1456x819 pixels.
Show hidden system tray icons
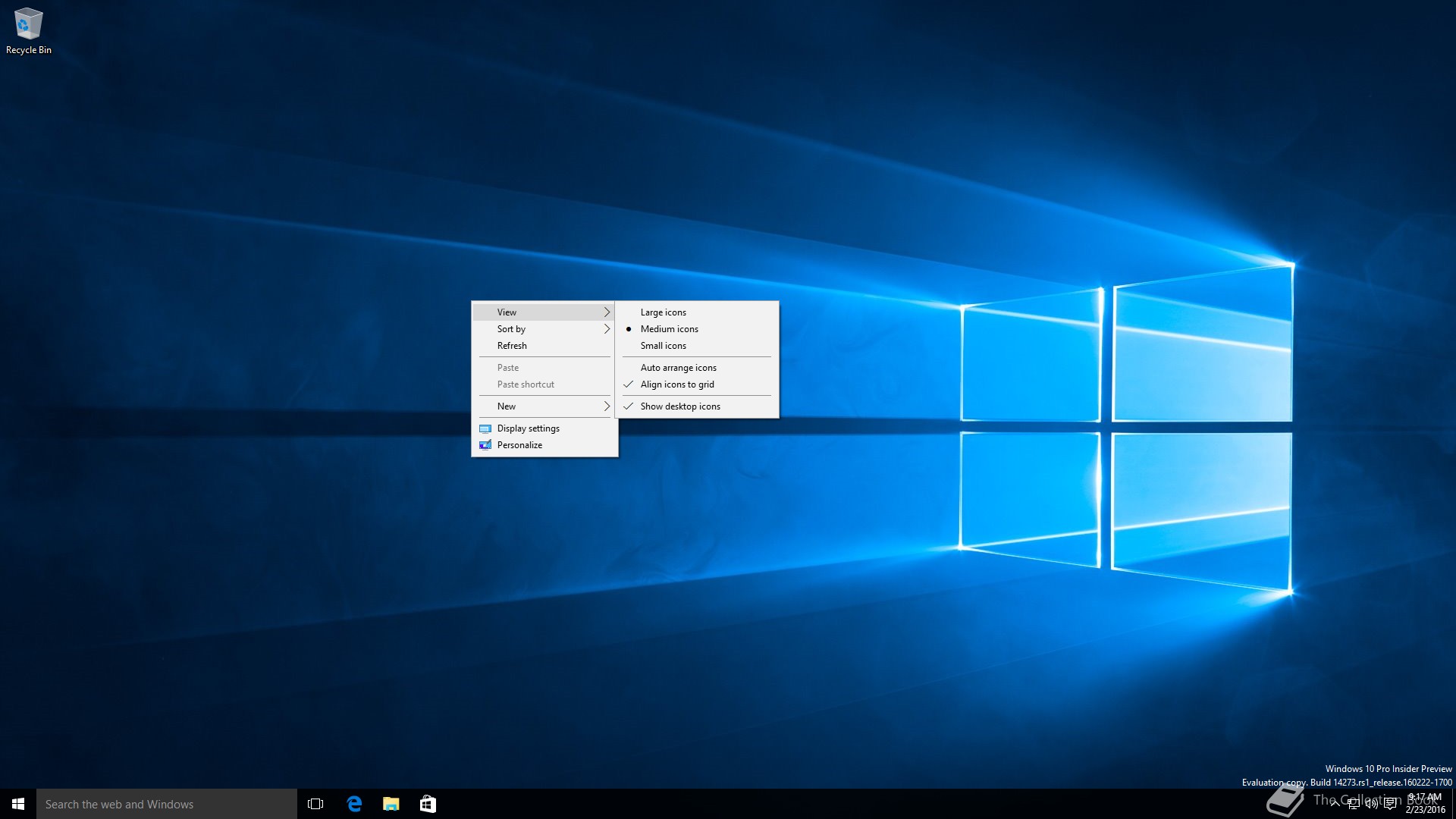point(1335,804)
